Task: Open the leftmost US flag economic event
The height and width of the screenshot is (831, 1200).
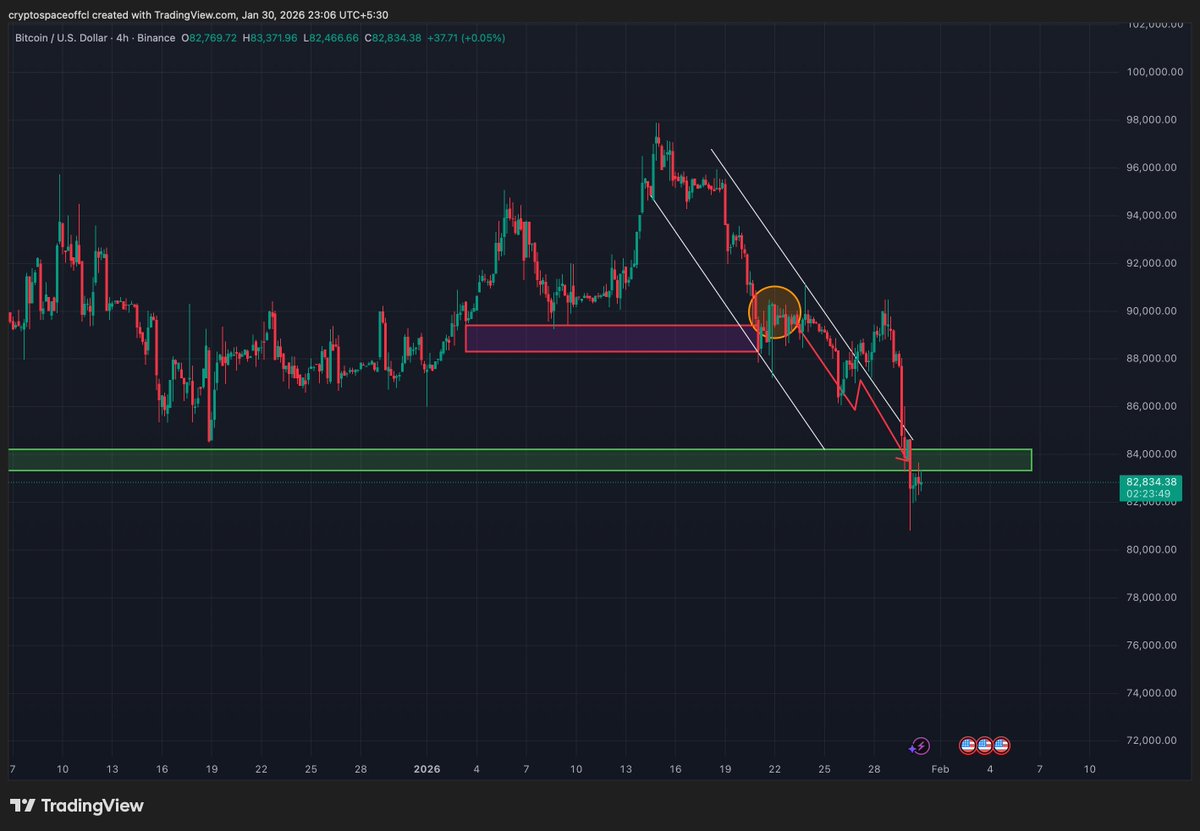Action: tap(967, 745)
